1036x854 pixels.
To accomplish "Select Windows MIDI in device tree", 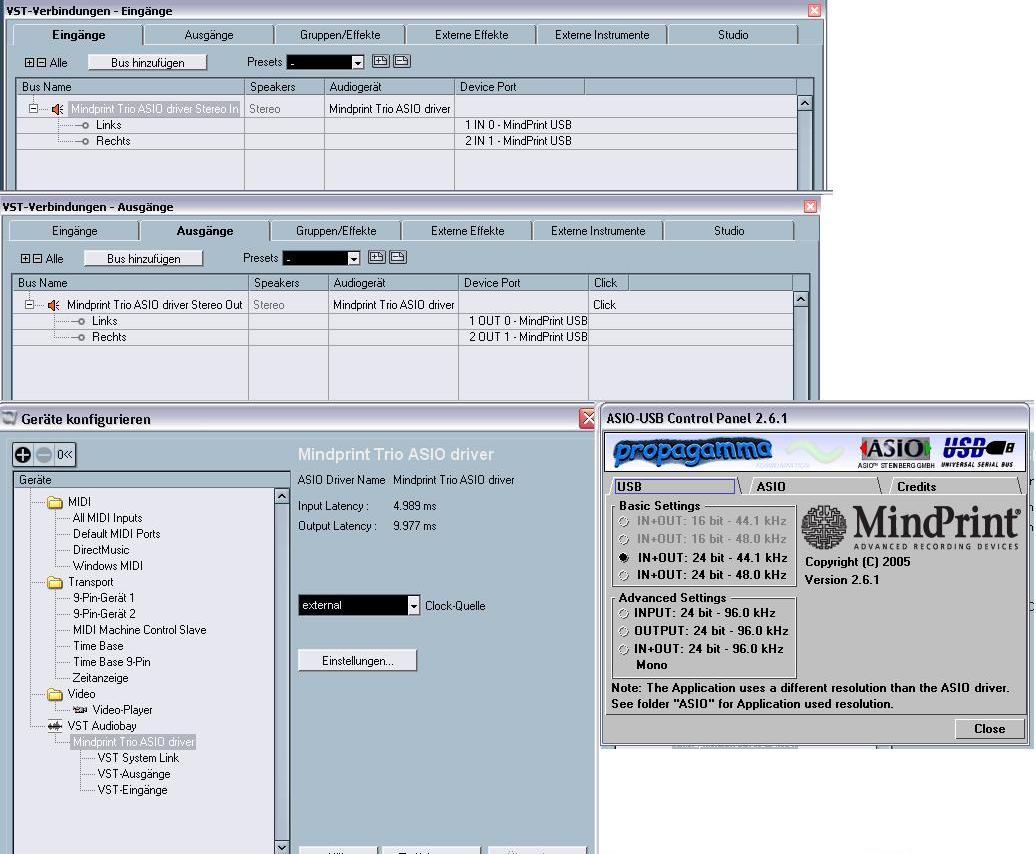I will pos(108,566).
